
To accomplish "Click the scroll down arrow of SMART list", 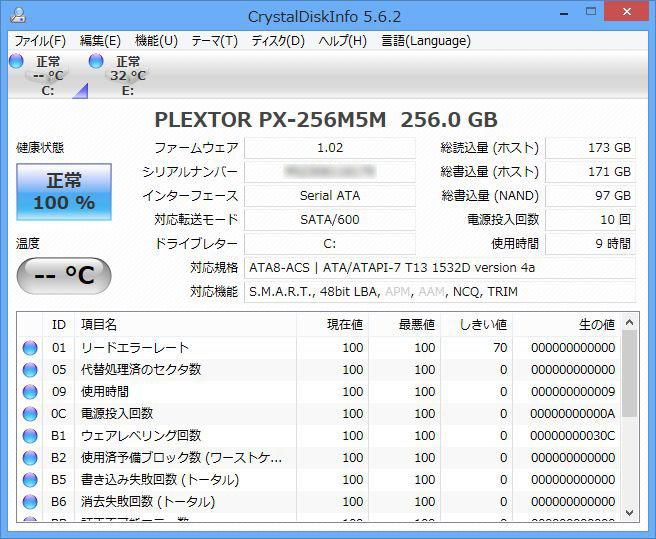I will tap(629, 513).
